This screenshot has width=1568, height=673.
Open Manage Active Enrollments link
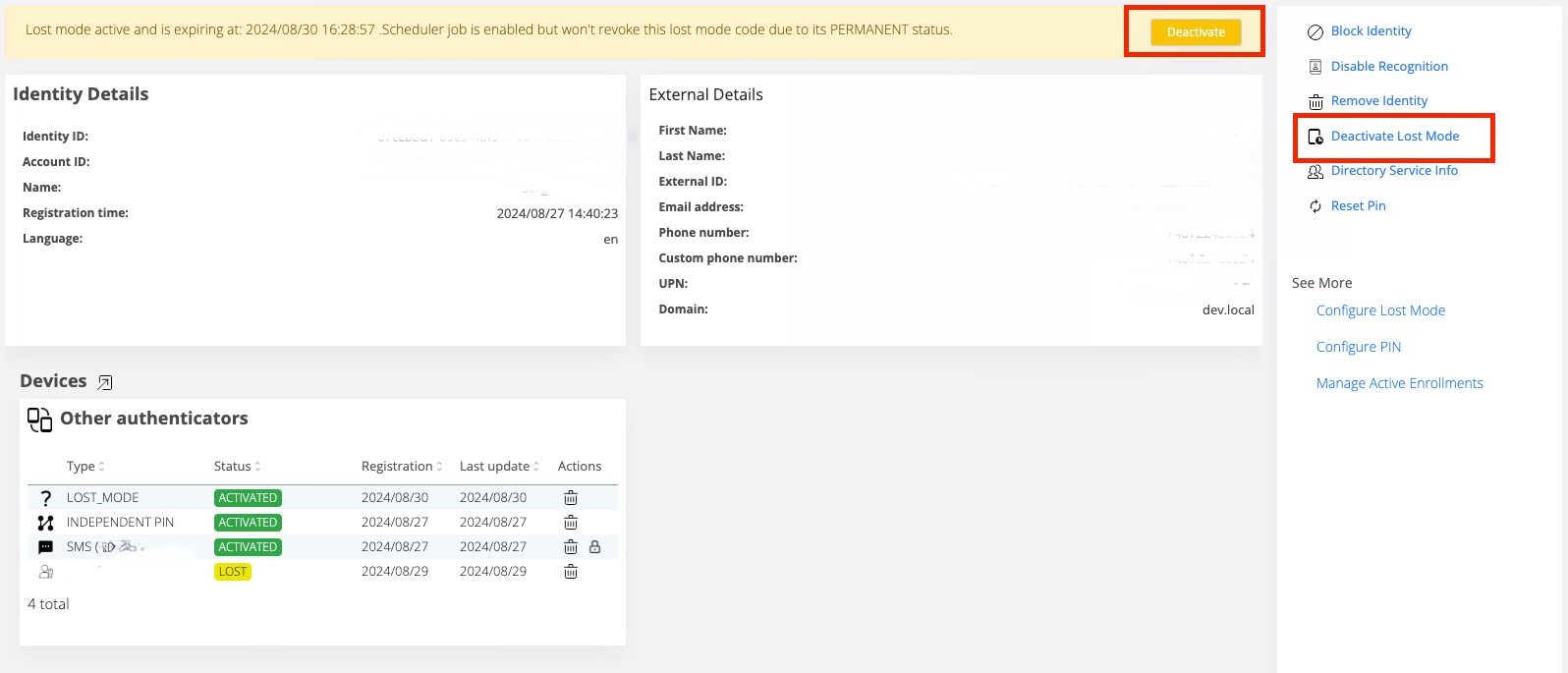1399,383
